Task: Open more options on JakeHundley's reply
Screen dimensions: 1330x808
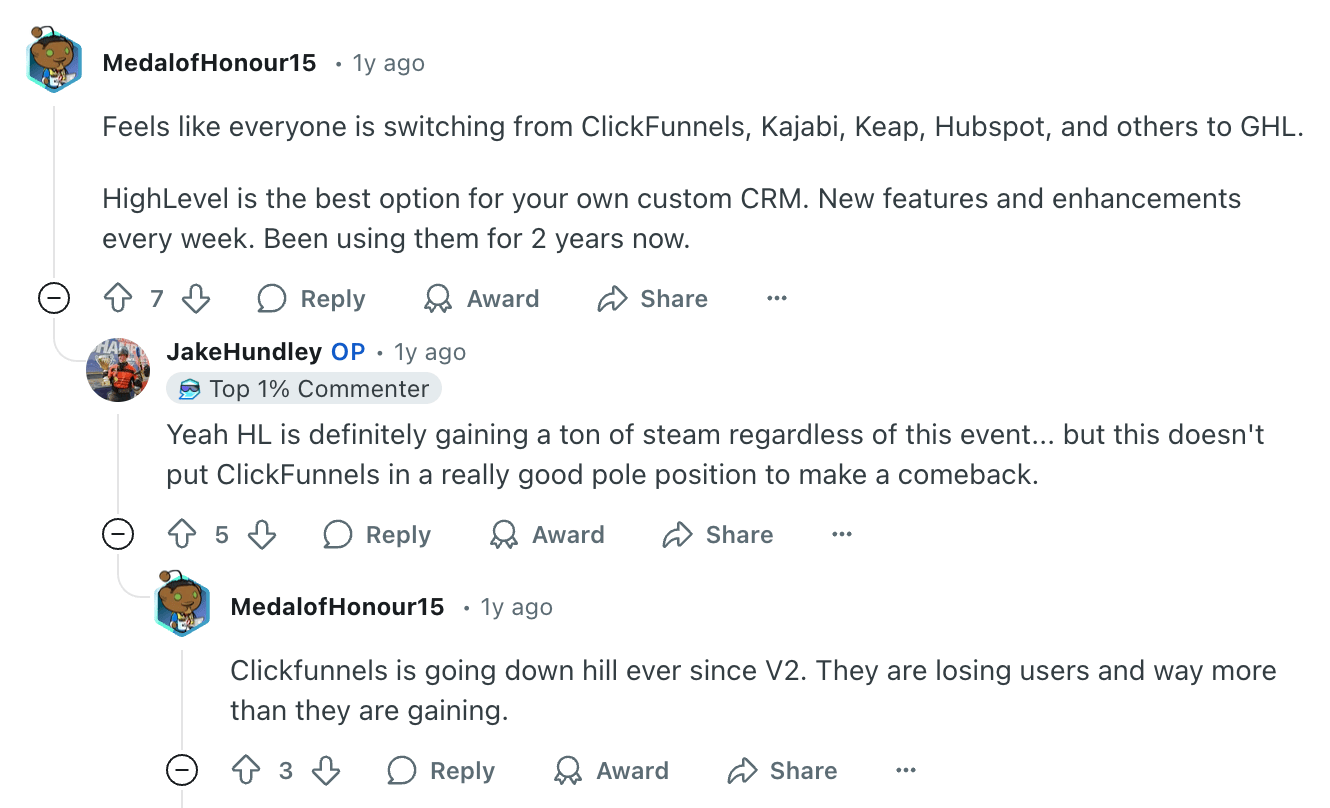Action: tap(842, 535)
